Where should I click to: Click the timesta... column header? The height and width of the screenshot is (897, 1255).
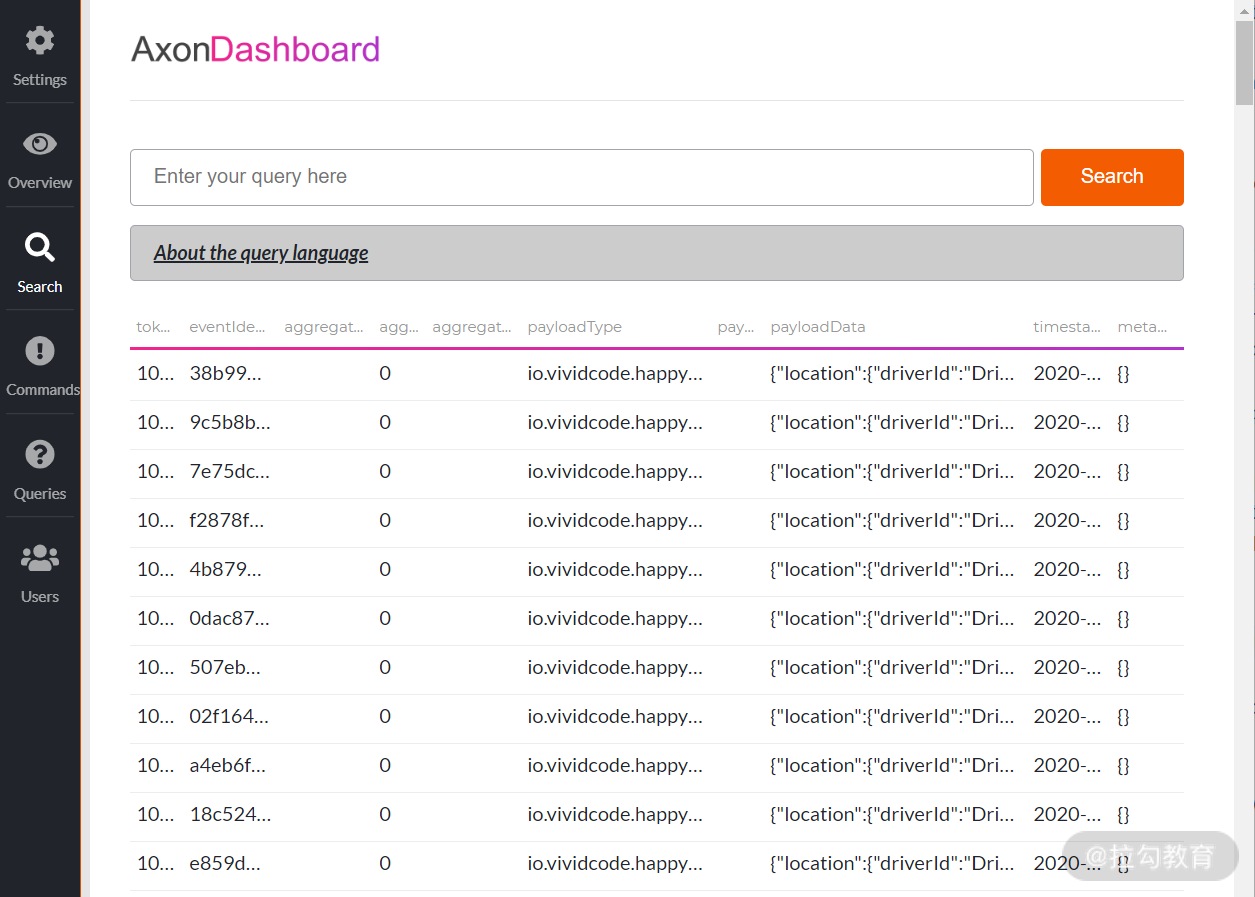point(1067,327)
